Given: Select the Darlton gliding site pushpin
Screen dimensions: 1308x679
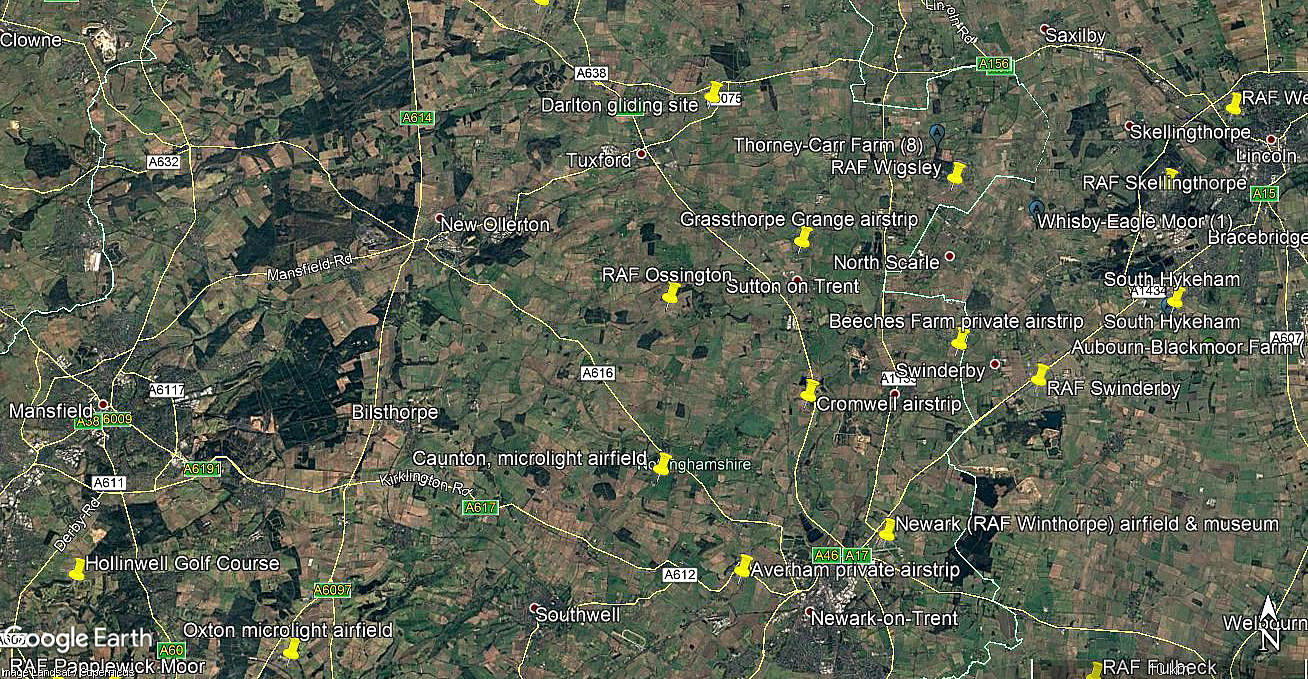Looking at the screenshot, I should pyautogui.click(x=713, y=92).
